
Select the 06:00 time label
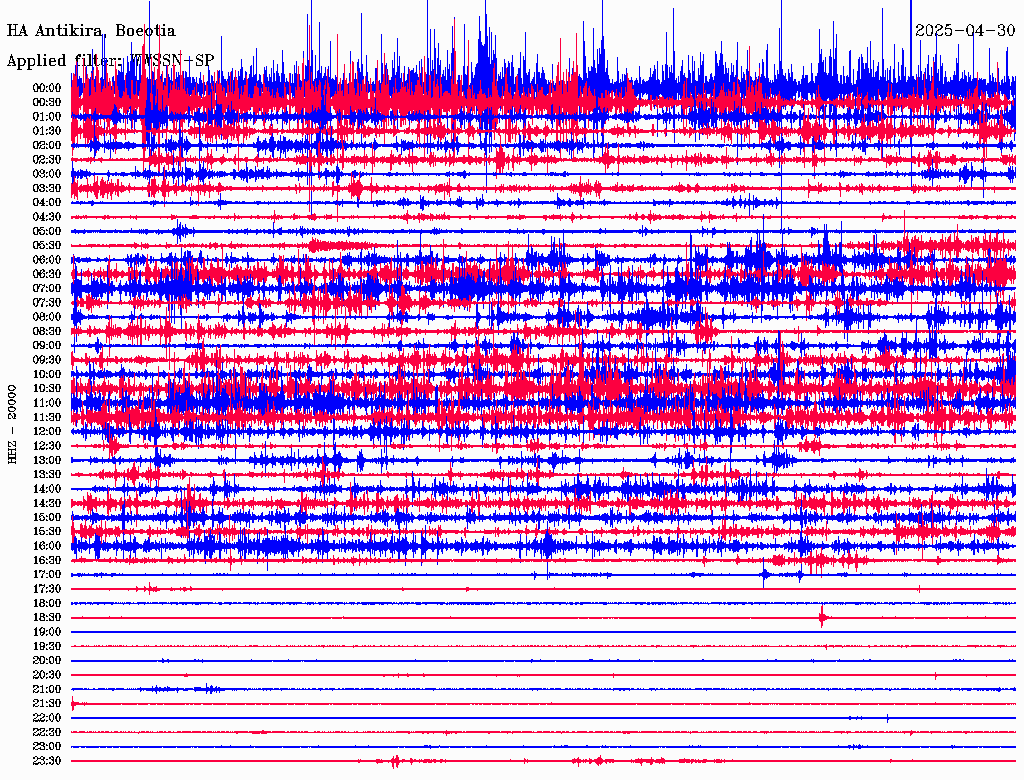tap(47, 260)
